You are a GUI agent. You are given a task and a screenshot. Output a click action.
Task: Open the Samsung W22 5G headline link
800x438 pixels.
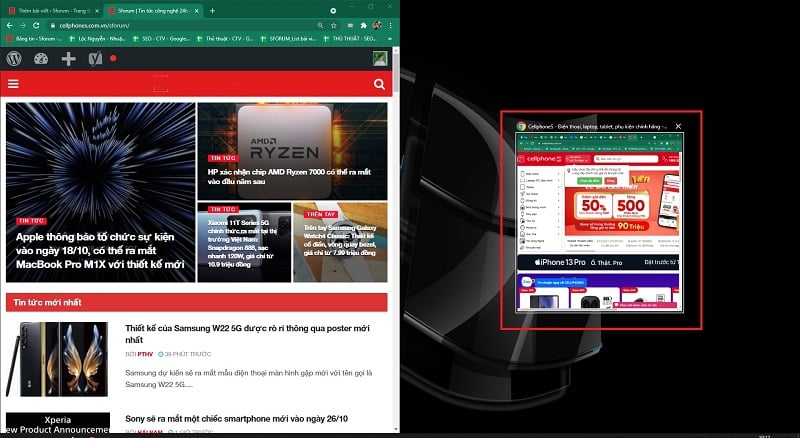(x=247, y=334)
